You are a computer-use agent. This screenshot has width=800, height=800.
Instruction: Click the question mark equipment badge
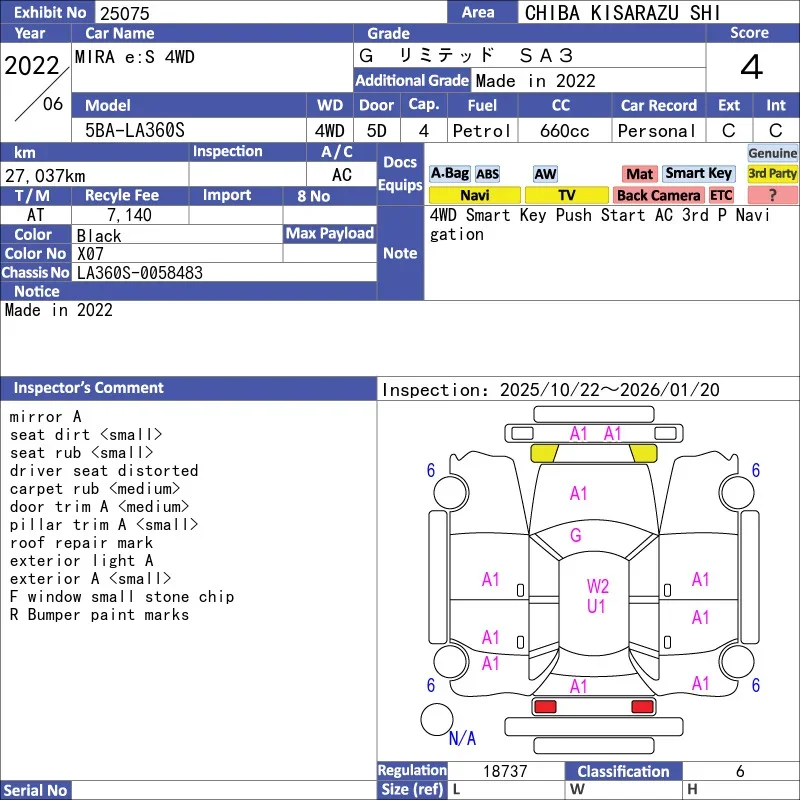[x=772, y=195]
